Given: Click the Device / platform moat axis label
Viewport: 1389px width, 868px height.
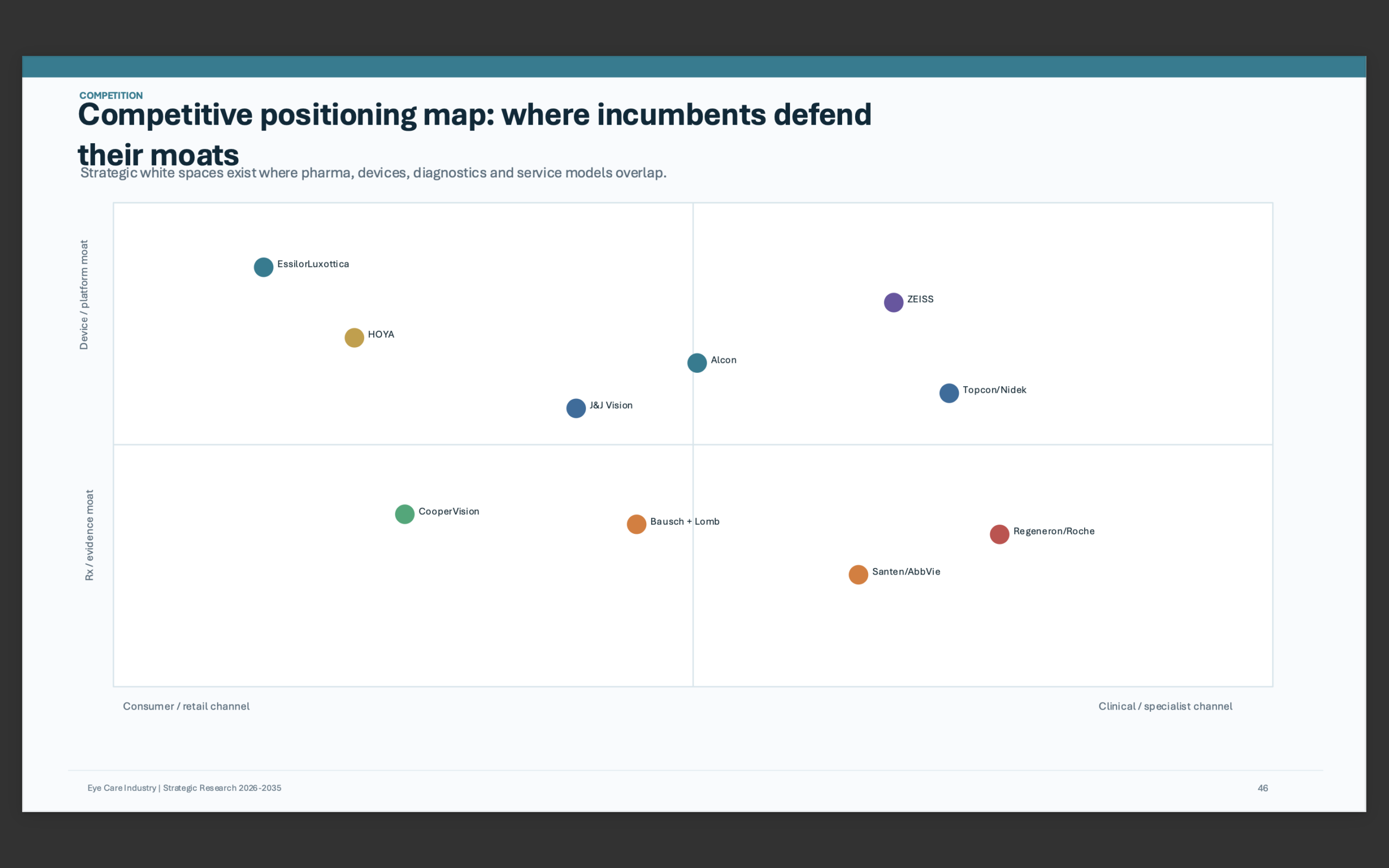Looking at the screenshot, I should [x=84, y=295].
